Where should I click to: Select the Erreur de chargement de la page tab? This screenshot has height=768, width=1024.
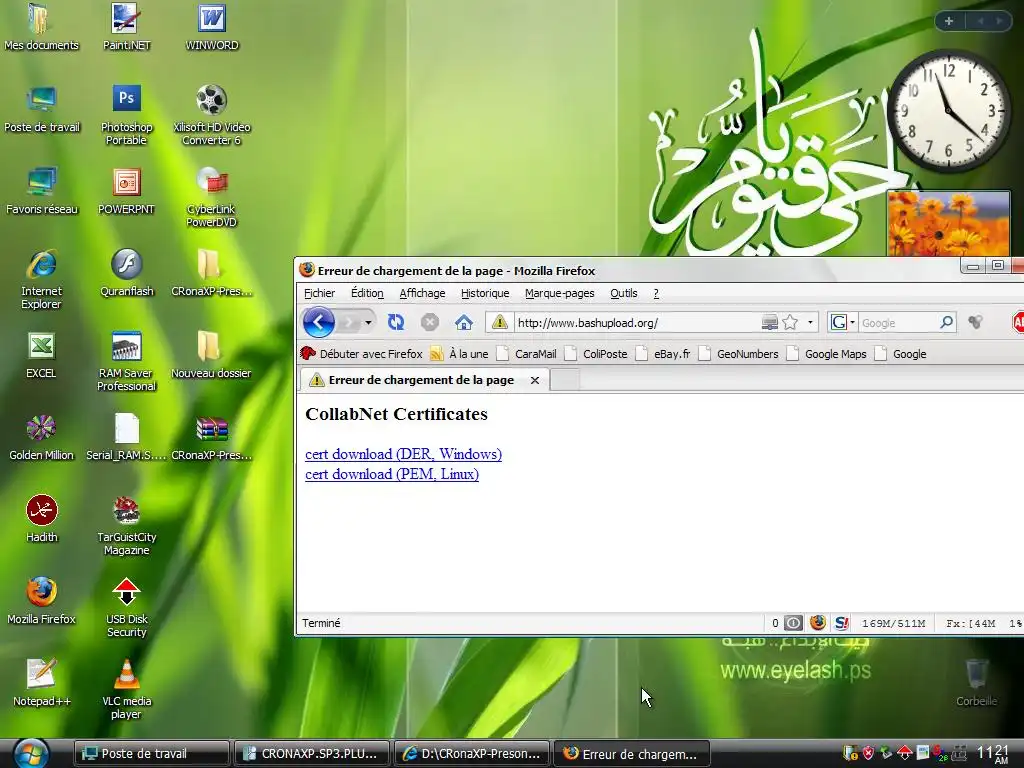click(423, 380)
